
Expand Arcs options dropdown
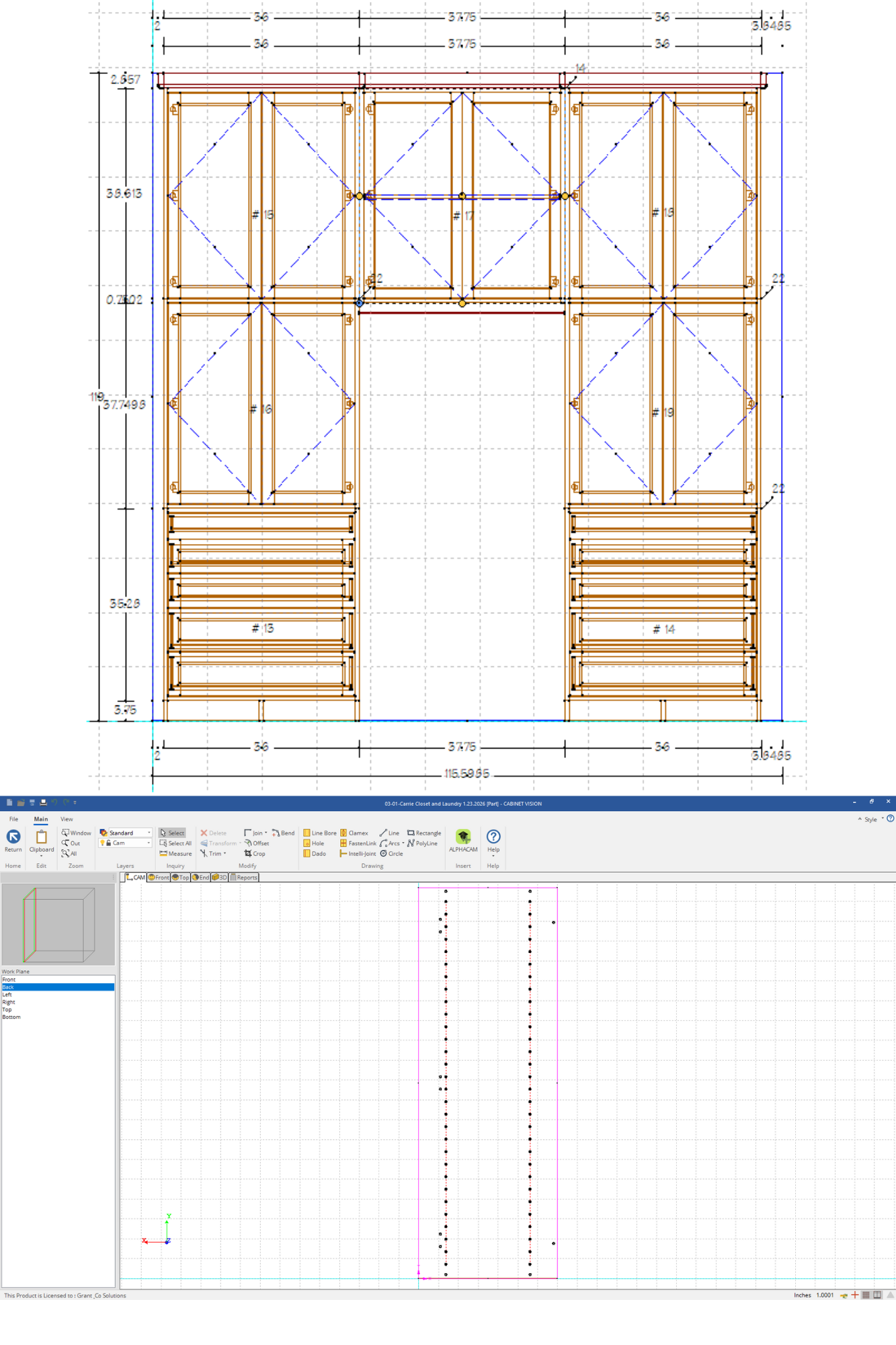coord(403,843)
